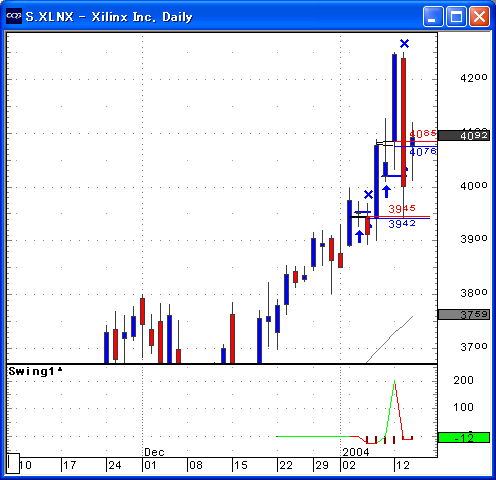Click the blue X marker above highest candle

[404, 43]
